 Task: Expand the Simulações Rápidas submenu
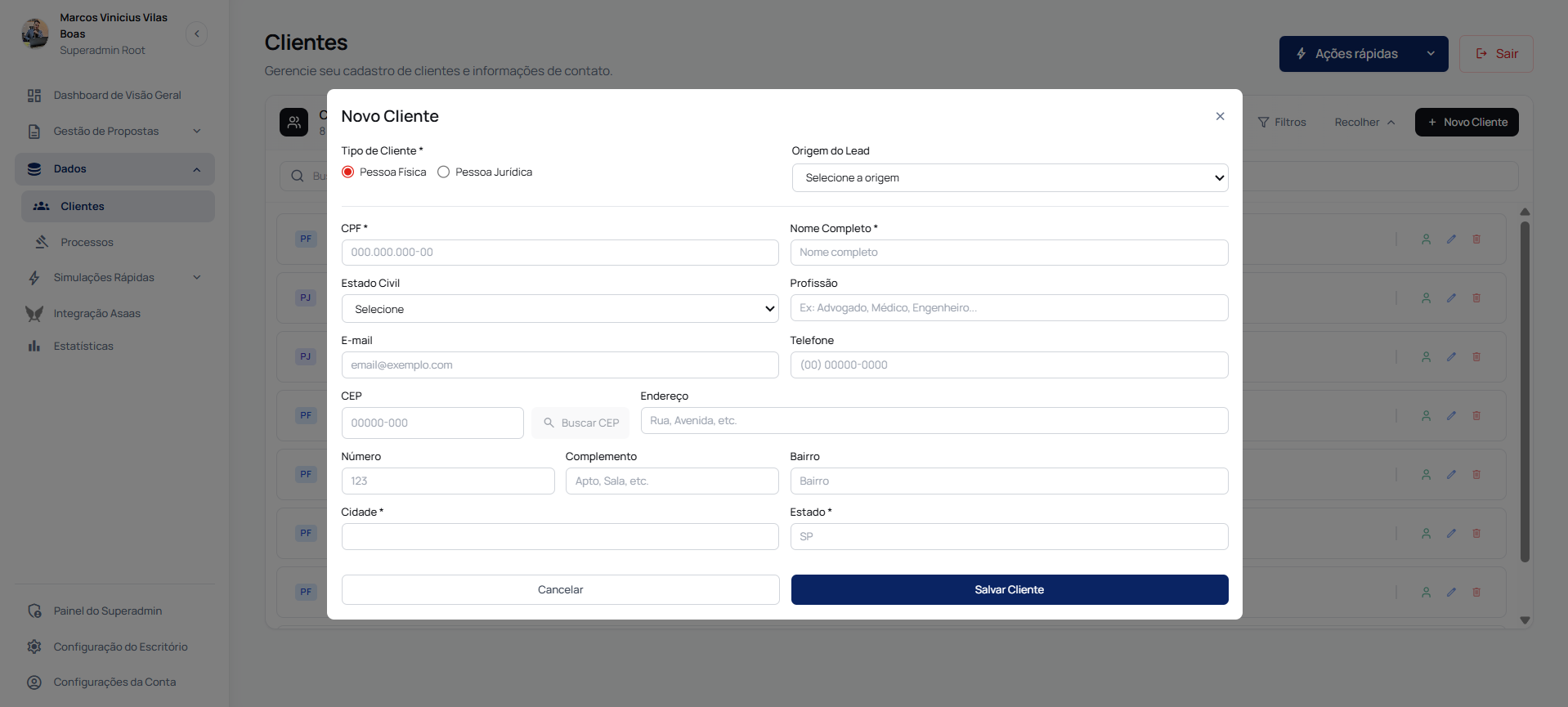196,278
